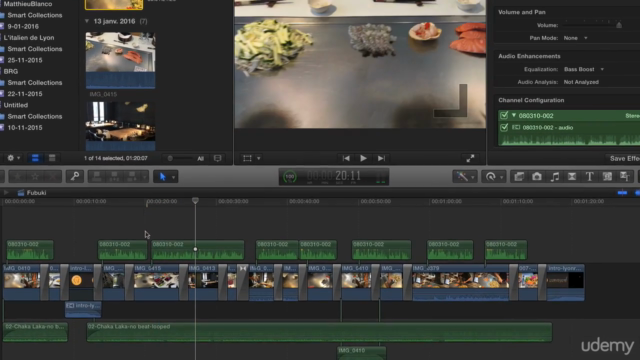Insert selected clip into storyline button
The image size is (640, 360).
114,176
